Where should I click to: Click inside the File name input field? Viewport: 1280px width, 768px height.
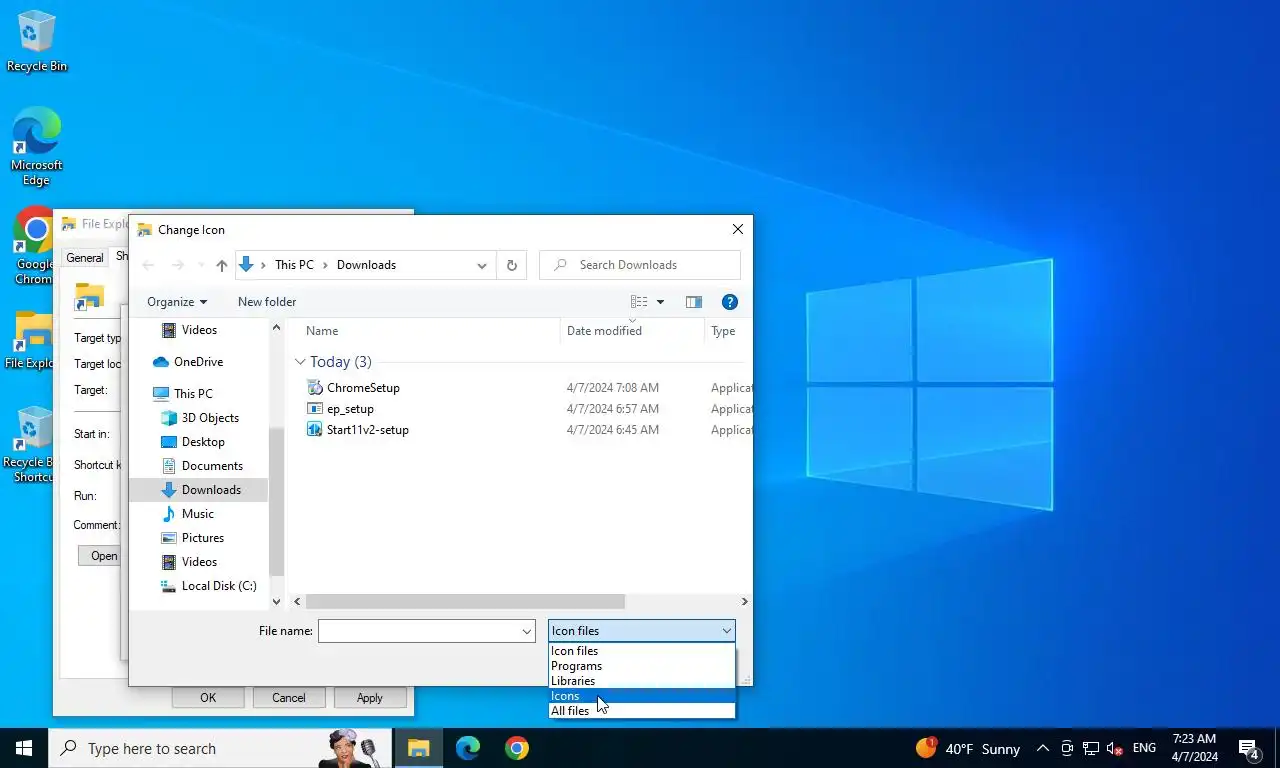[418, 631]
